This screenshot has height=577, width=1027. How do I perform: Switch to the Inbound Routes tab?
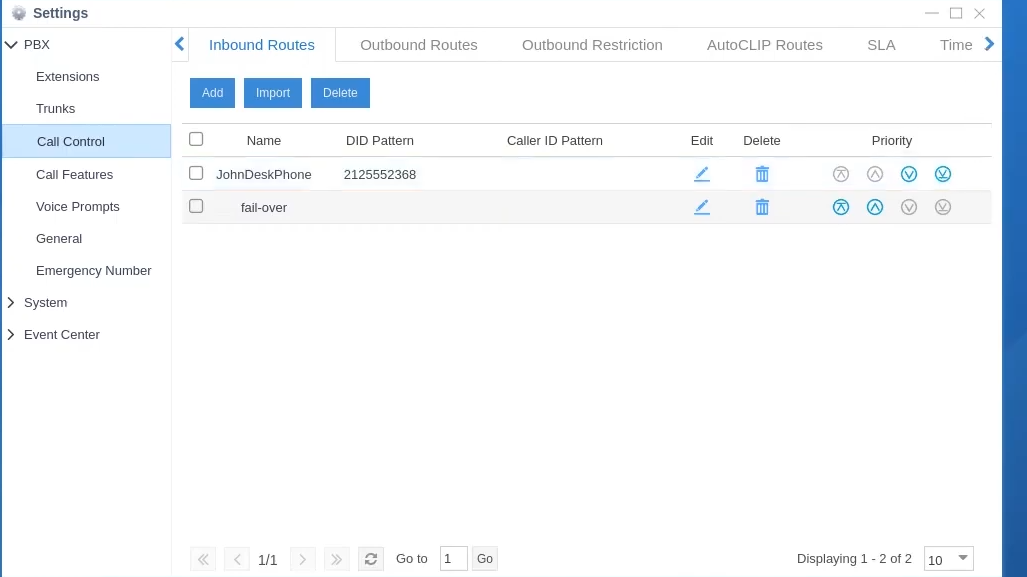pyautogui.click(x=261, y=45)
